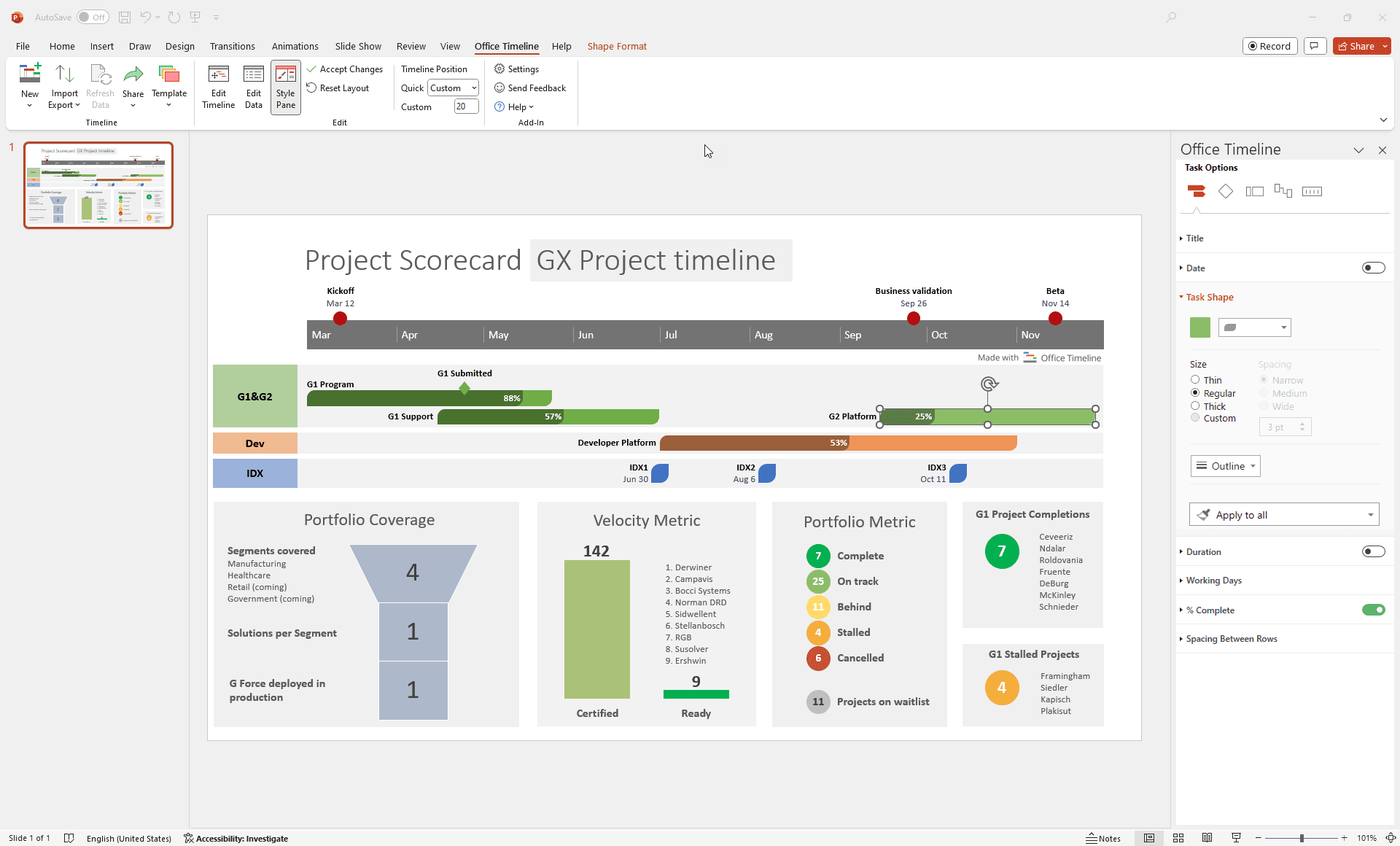Click Edit Timeline
Image resolution: width=1400 pixels, height=846 pixels.
219,87
